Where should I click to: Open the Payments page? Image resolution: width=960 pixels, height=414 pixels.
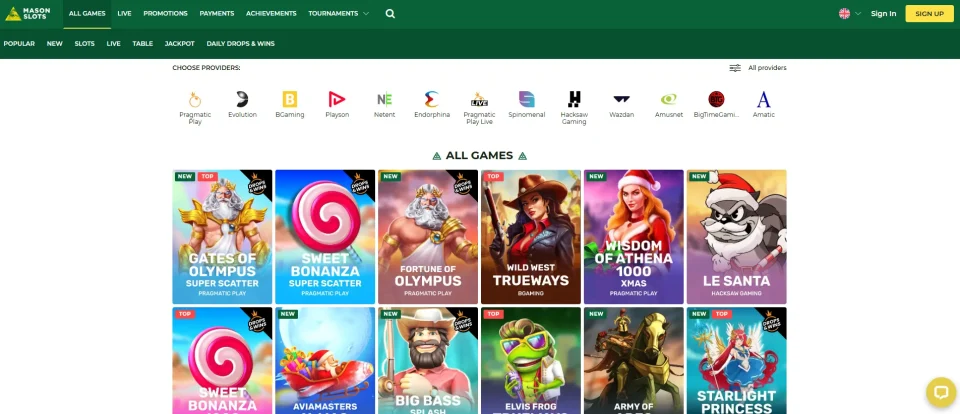click(x=217, y=13)
